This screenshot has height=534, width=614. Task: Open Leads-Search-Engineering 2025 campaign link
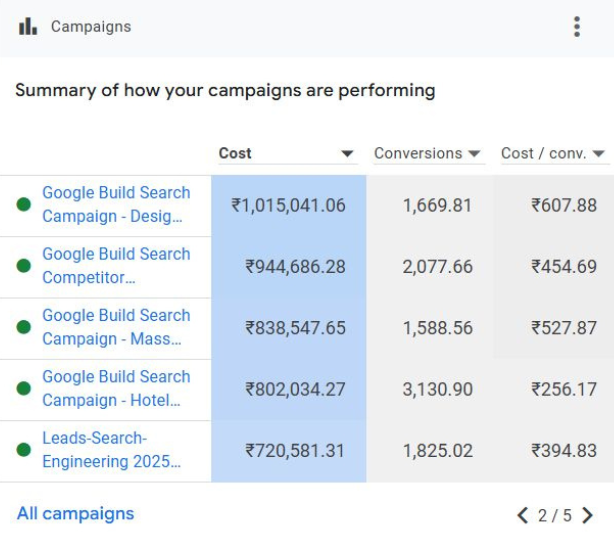tap(111, 450)
